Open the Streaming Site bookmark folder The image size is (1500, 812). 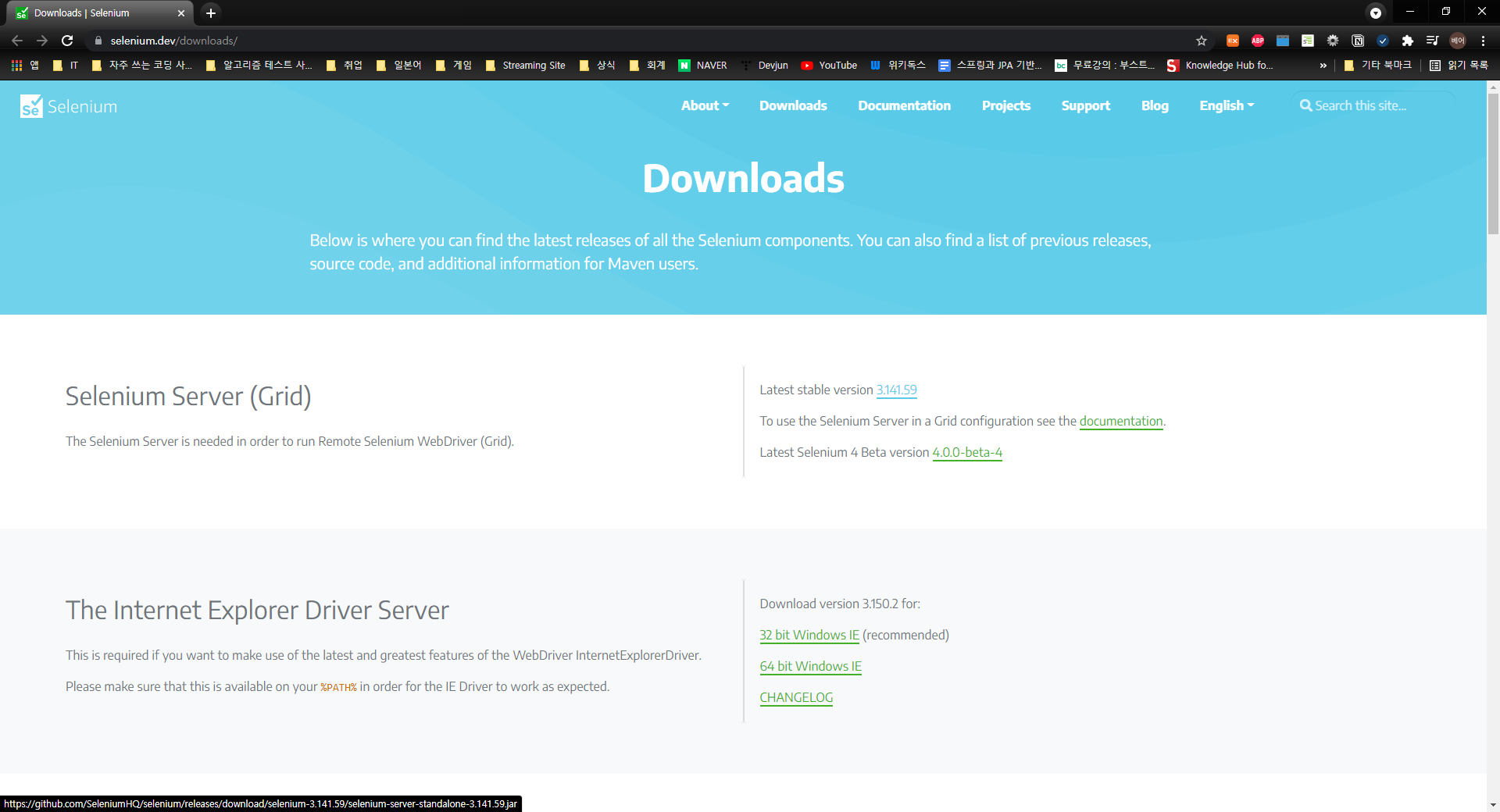click(525, 66)
